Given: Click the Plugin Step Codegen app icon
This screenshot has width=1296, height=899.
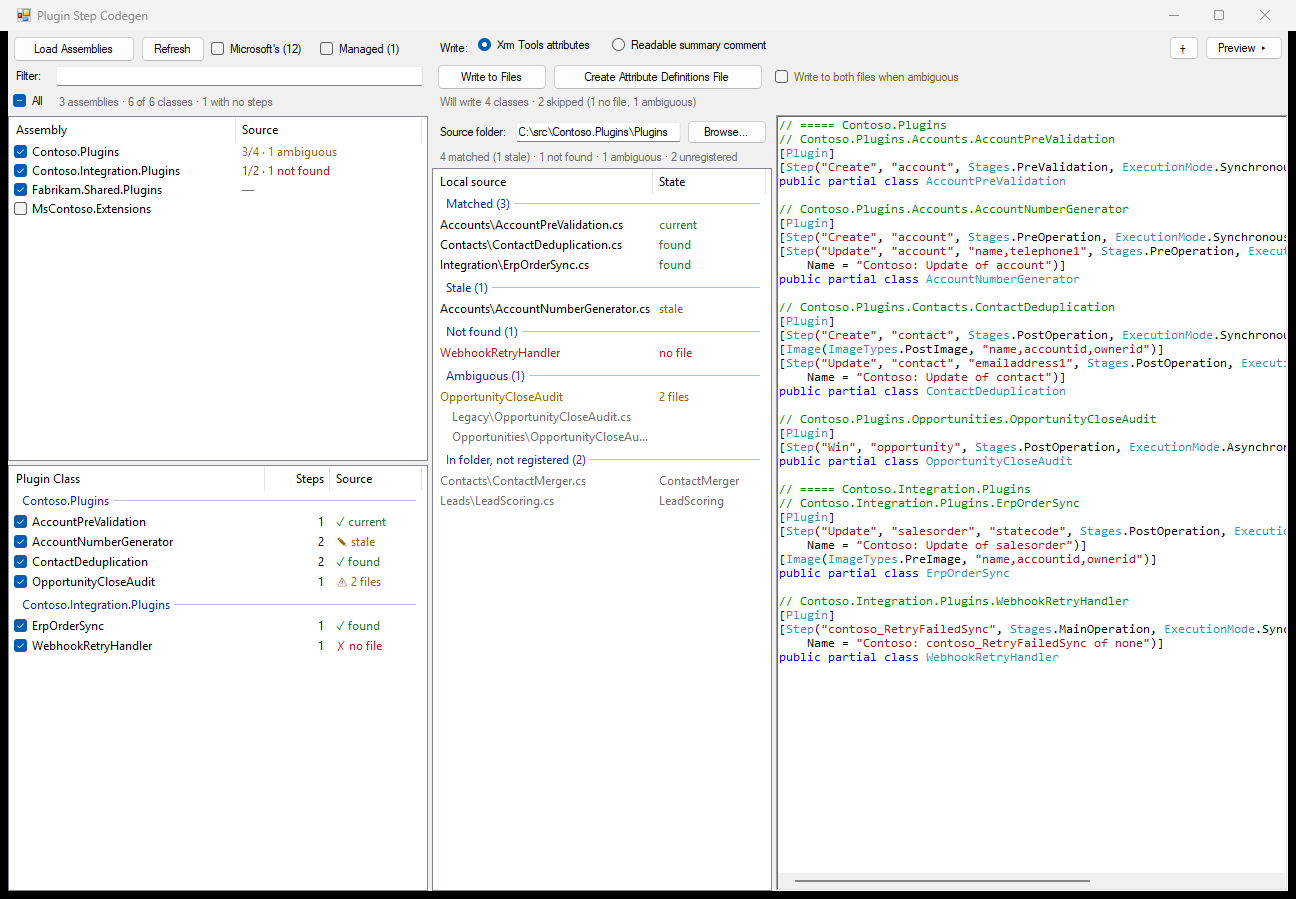Looking at the screenshot, I should click(x=24, y=16).
